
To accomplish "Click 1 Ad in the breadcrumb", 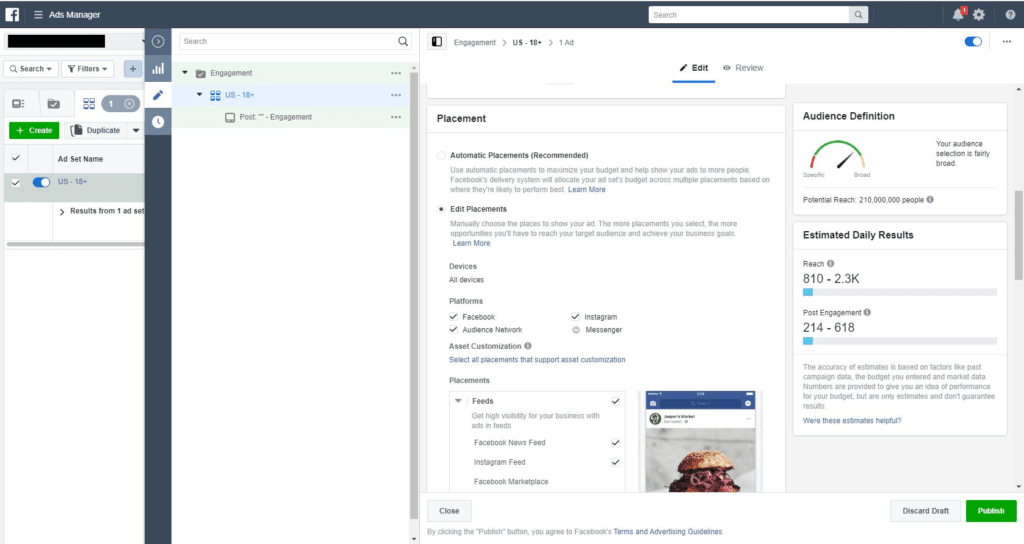I will pos(566,42).
